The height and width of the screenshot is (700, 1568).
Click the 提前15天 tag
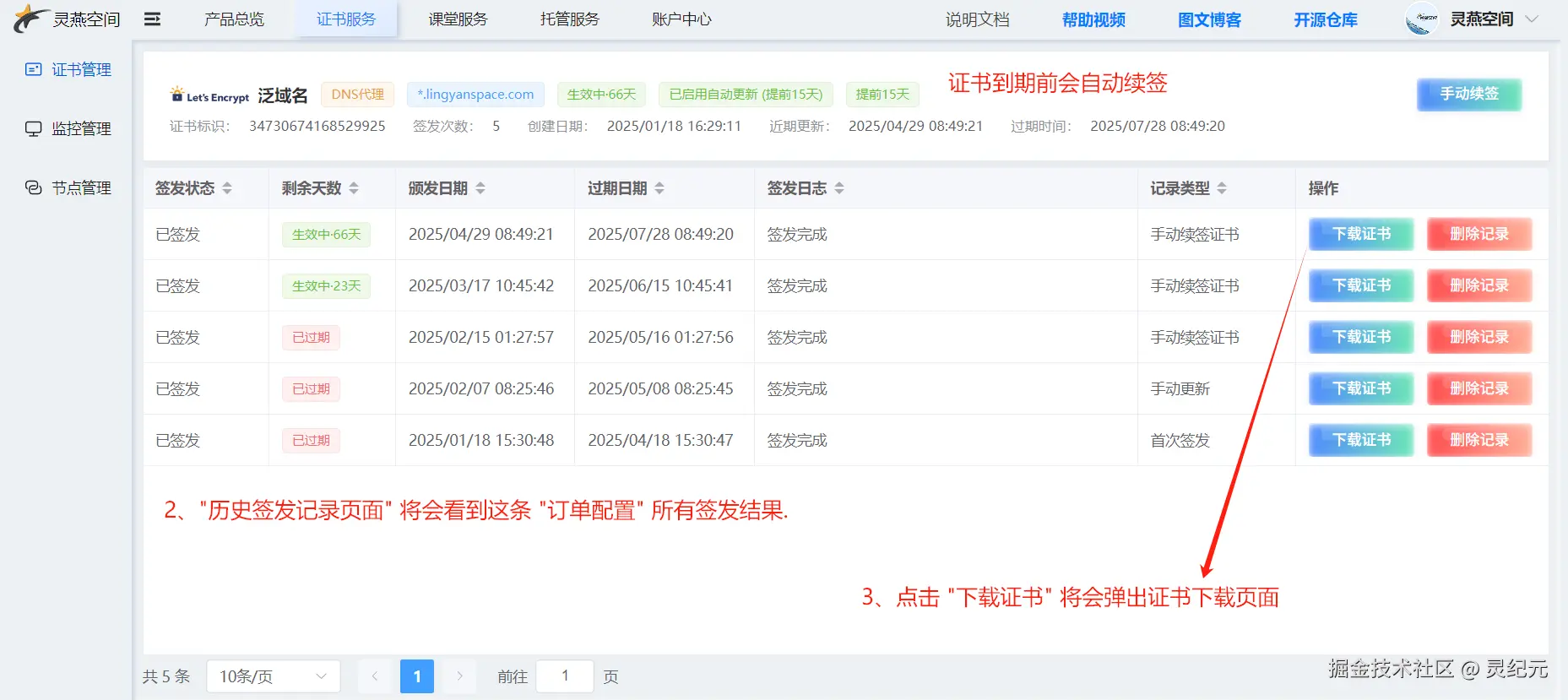pos(882,95)
